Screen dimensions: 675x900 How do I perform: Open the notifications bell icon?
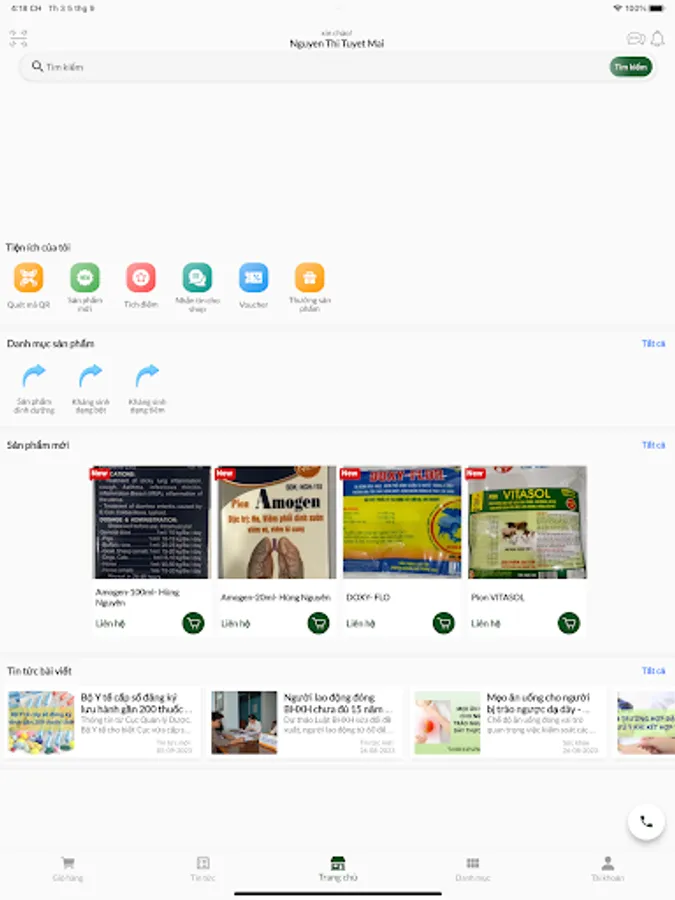(658, 38)
